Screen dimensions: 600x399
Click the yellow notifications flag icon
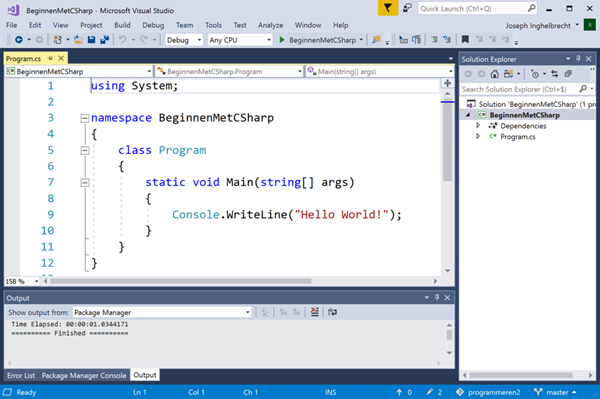pyautogui.click(x=388, y=8)
